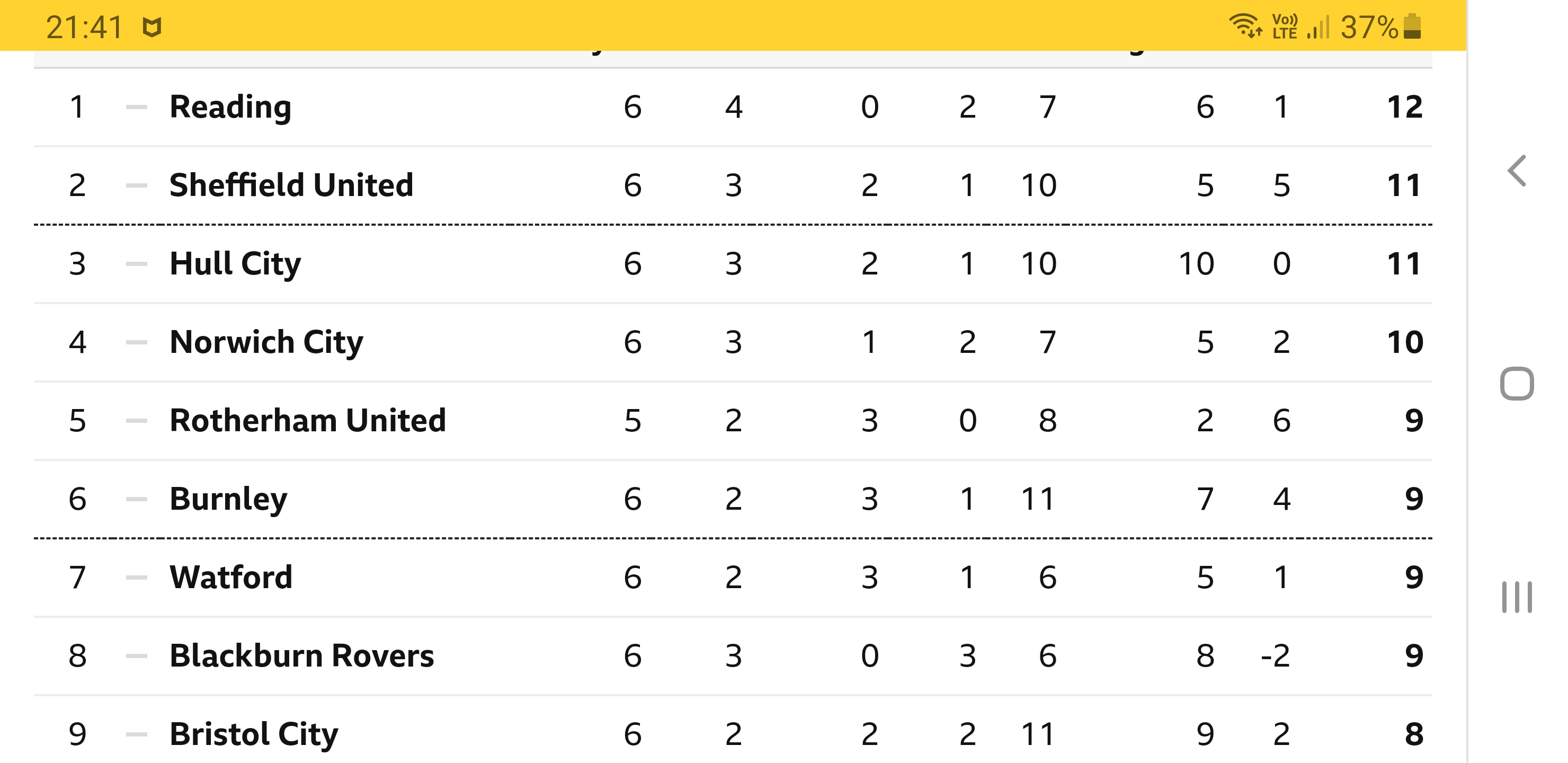Tap the Wi-Fi status icon
This screenshot has height=763, width=1568.
1245,26
